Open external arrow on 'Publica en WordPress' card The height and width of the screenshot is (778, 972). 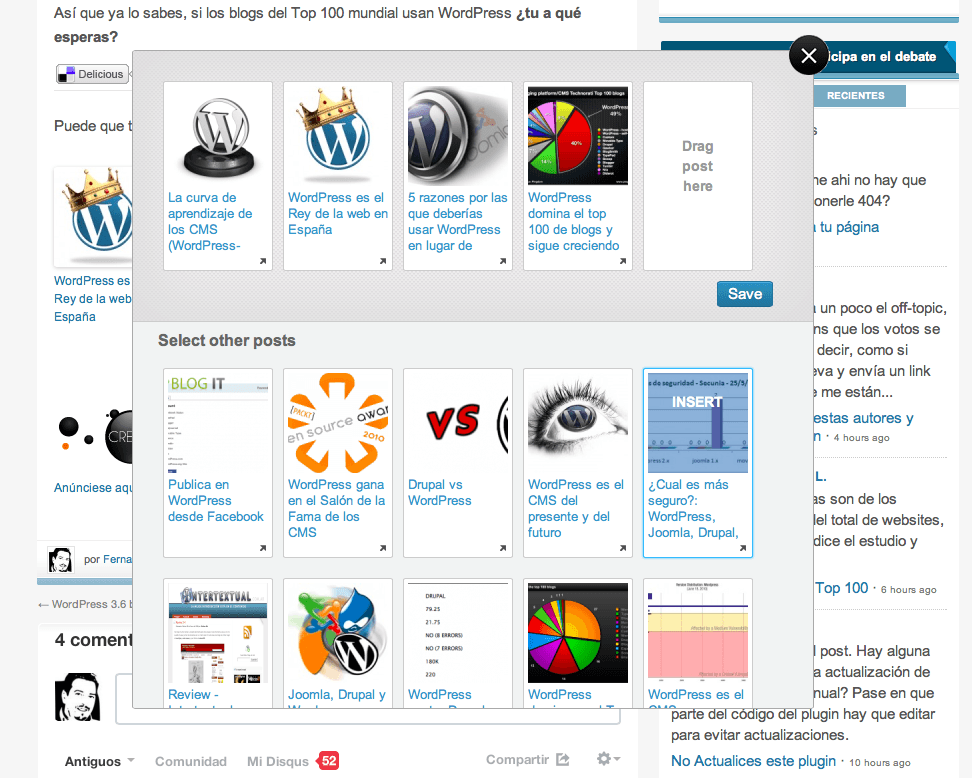263,548
